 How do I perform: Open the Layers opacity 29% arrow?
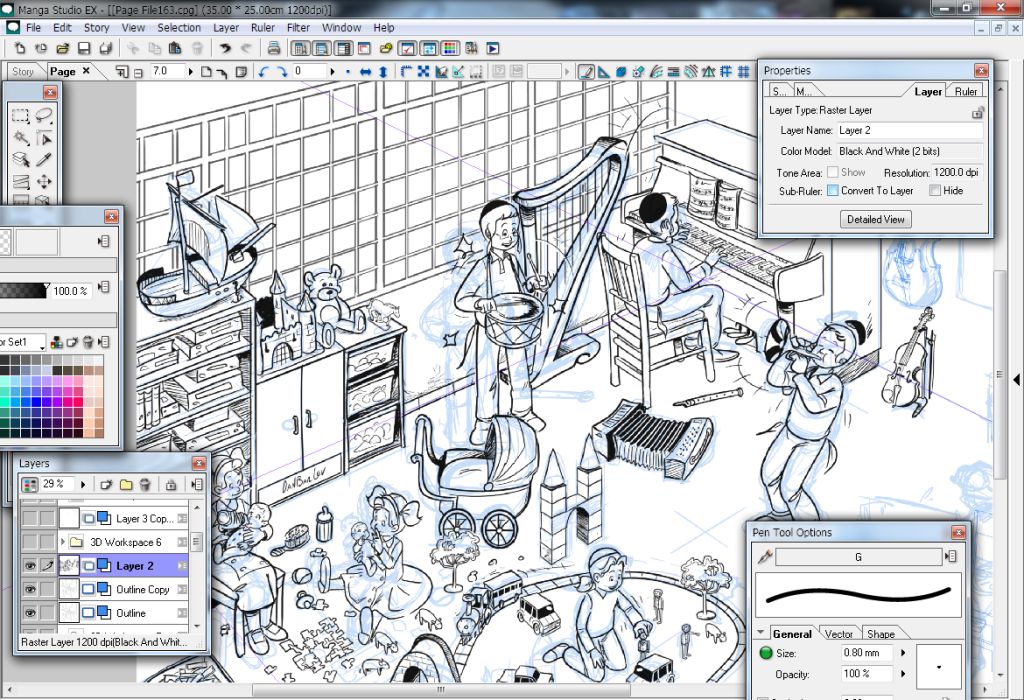83,485
